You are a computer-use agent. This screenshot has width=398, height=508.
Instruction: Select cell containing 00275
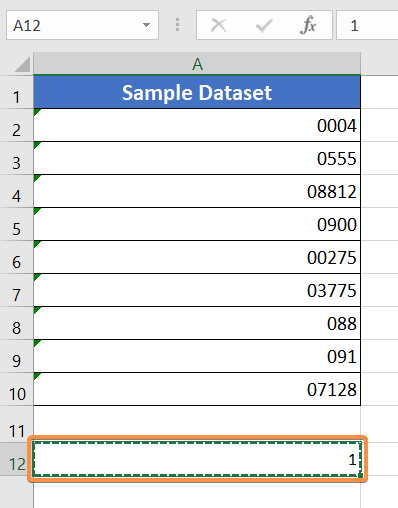(197, 257)
